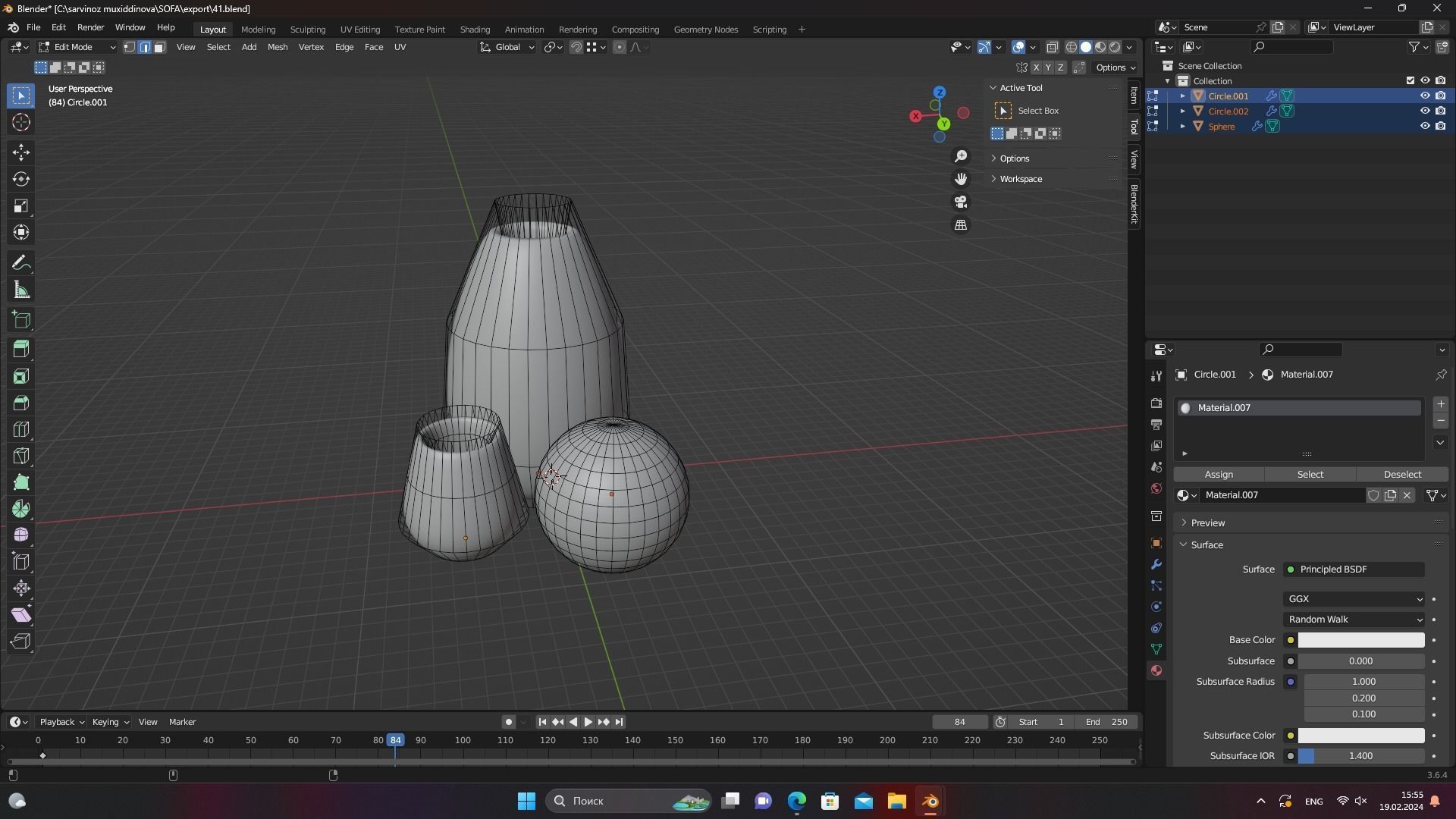Select the Knife tool
Screen dimensions: 1456x819
(21, 456)
